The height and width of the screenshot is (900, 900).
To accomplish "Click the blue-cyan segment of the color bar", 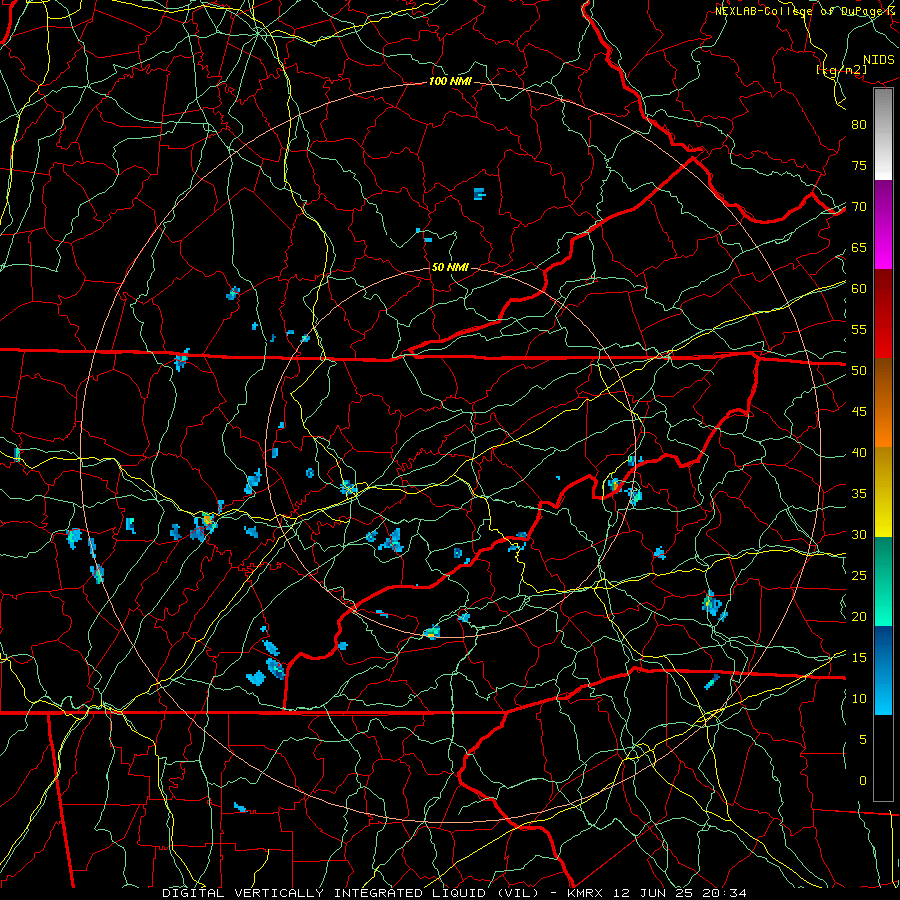I will (883, 670).
